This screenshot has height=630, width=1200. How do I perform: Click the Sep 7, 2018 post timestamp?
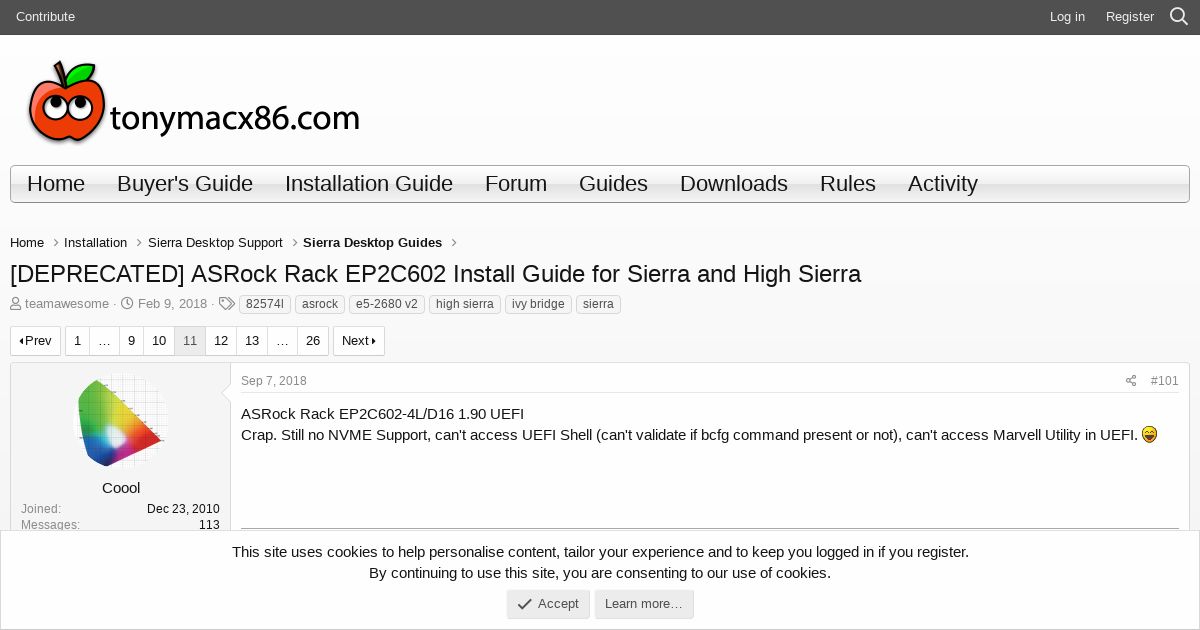274,381
